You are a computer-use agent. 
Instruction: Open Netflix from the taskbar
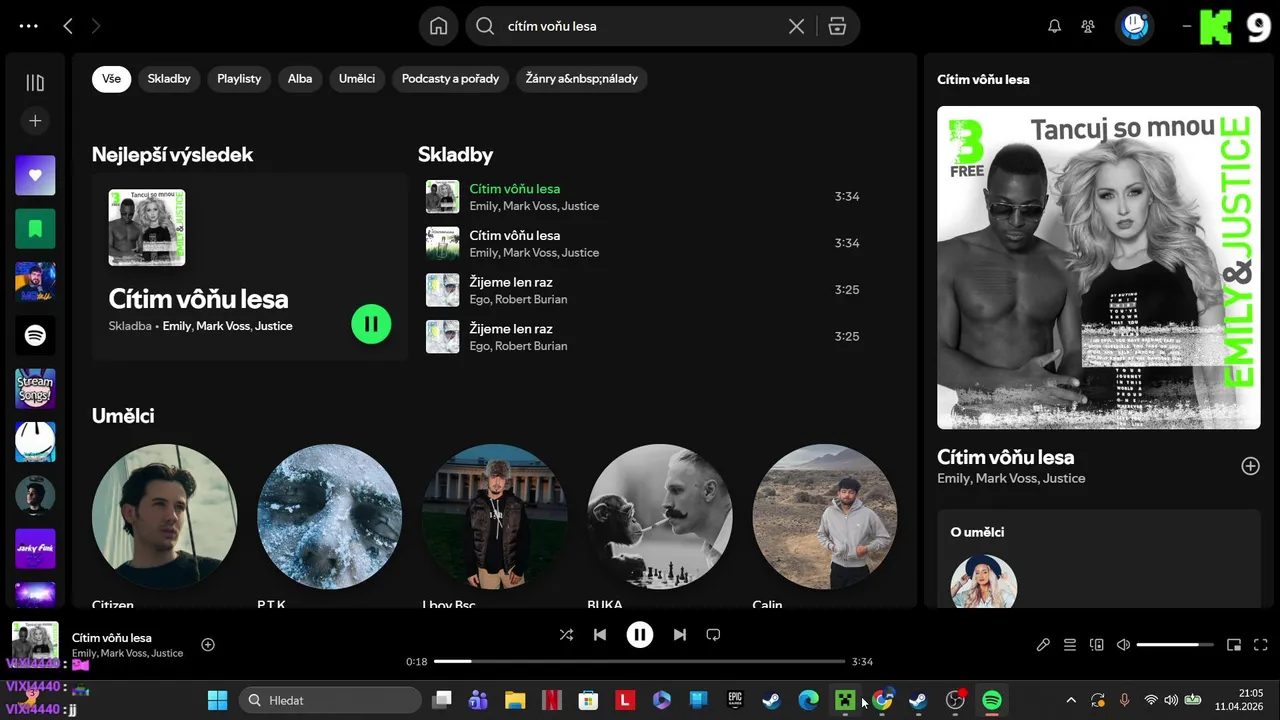551,700
